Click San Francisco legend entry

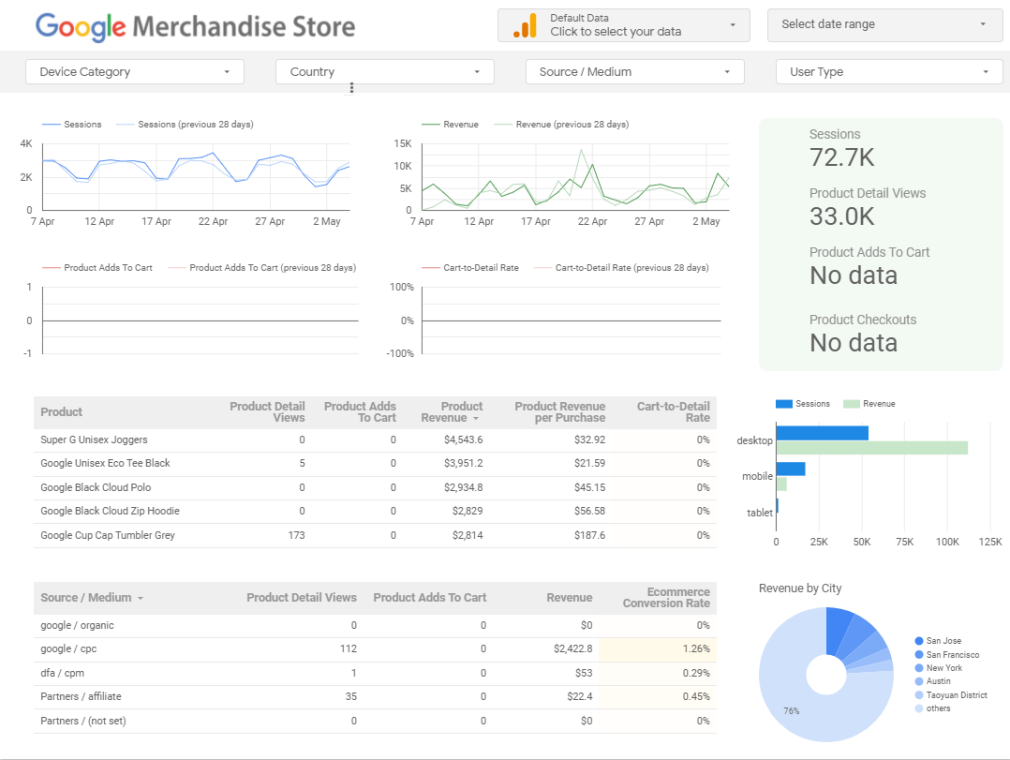[x=947, y=654]
